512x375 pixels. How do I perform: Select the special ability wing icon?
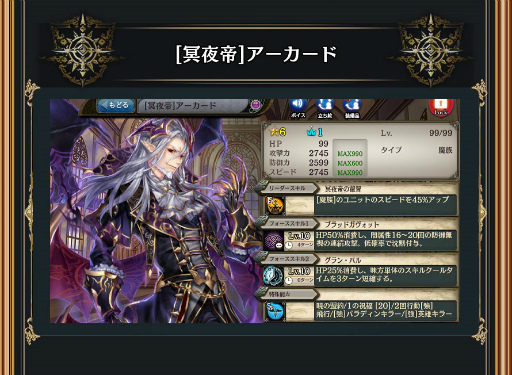pos(275,311)
